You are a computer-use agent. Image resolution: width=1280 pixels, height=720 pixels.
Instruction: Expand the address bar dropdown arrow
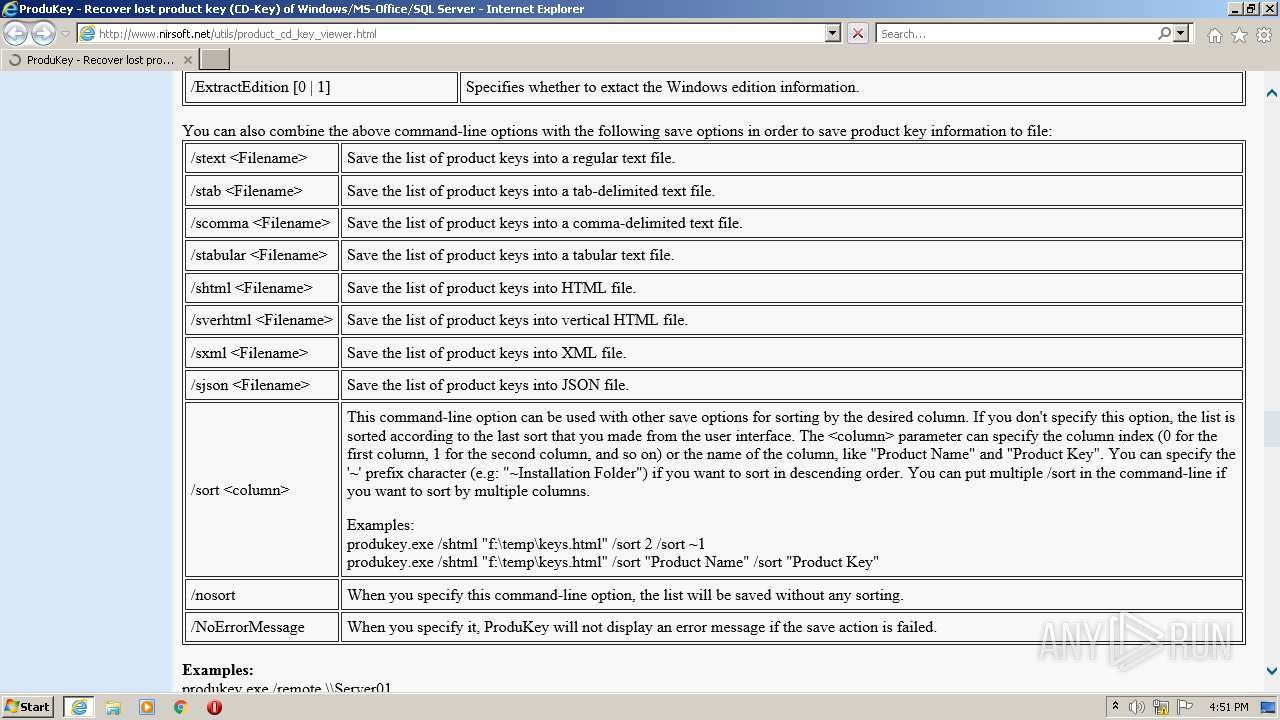[x=833, y=33]
